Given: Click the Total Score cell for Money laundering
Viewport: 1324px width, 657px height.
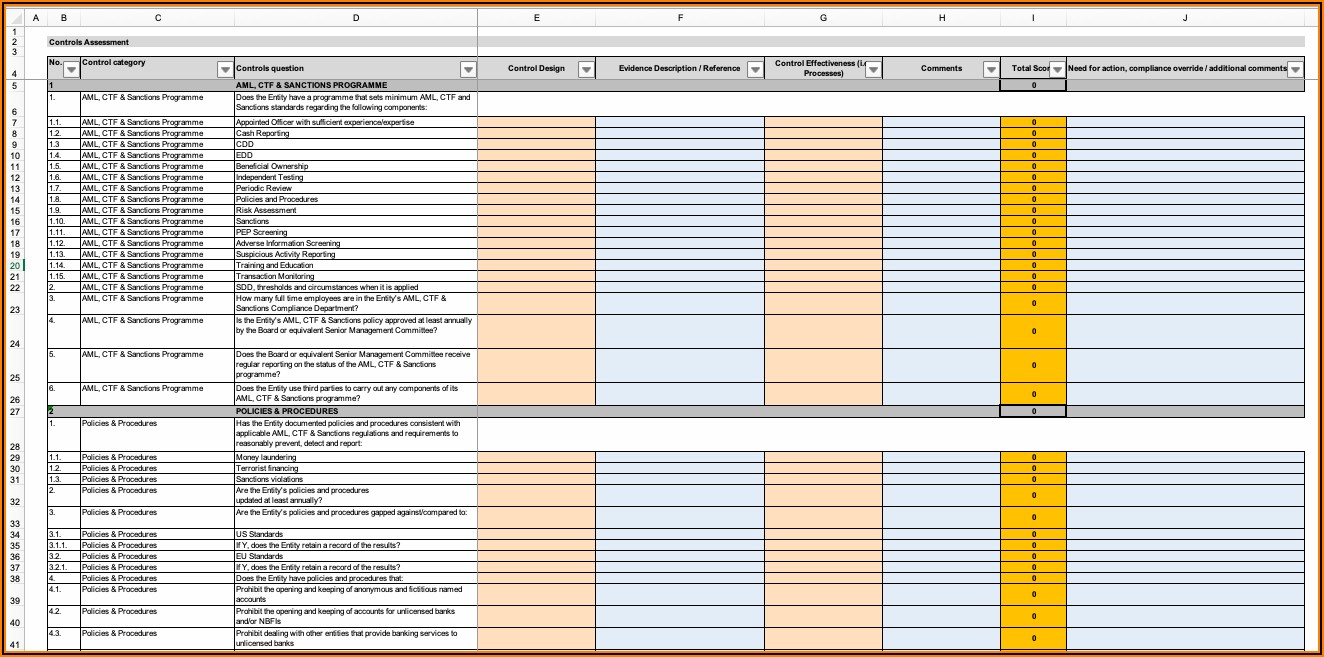Looking at the screenshot, I should (1033, 458).
